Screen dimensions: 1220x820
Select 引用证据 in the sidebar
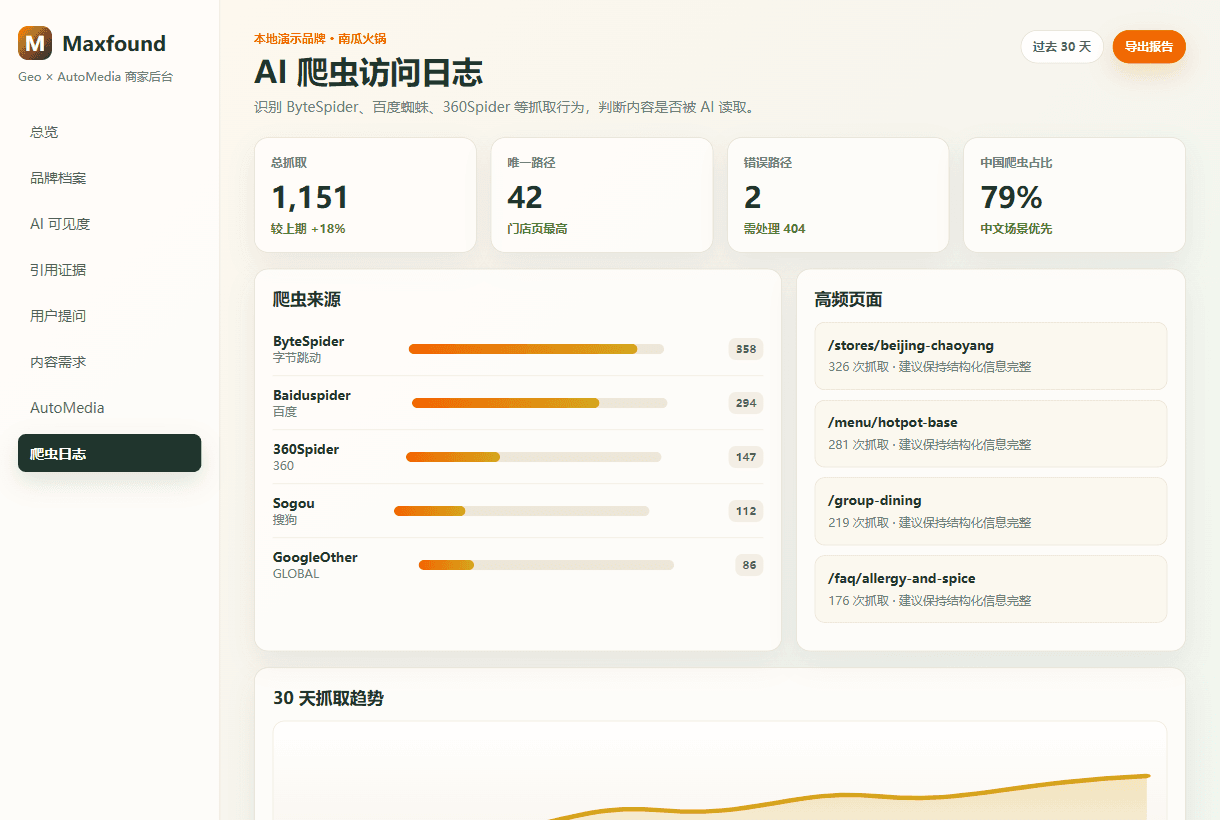point(109,270)
